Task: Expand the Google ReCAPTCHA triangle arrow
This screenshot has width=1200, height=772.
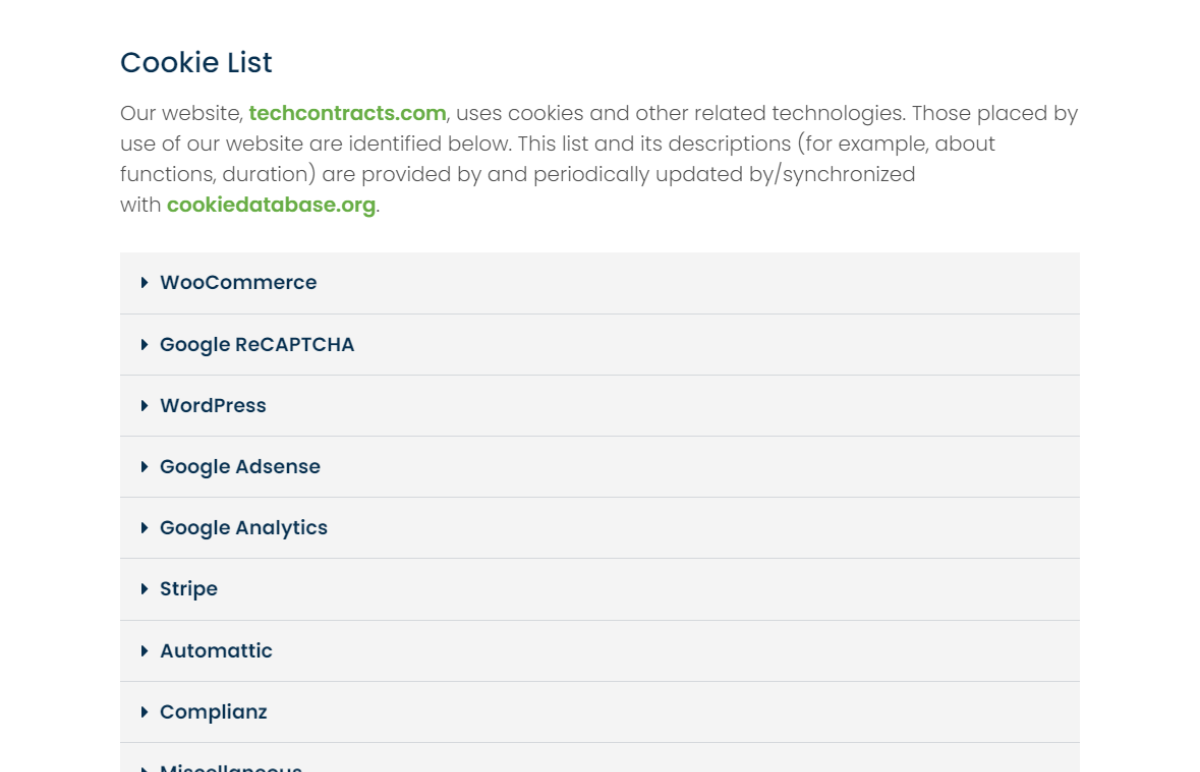Action: coord(144,344)
